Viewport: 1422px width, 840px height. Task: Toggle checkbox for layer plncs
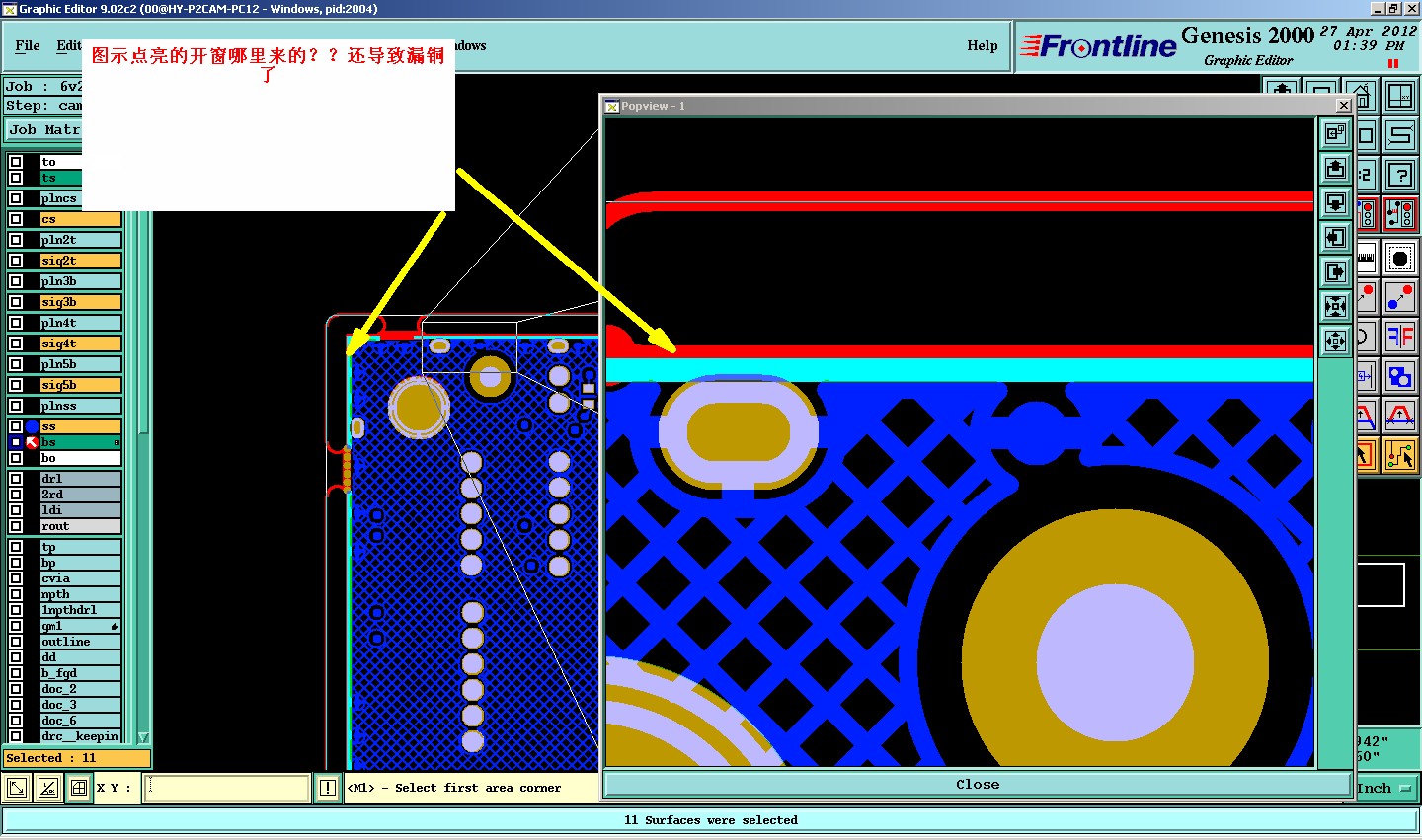click(x=16, y=198)
